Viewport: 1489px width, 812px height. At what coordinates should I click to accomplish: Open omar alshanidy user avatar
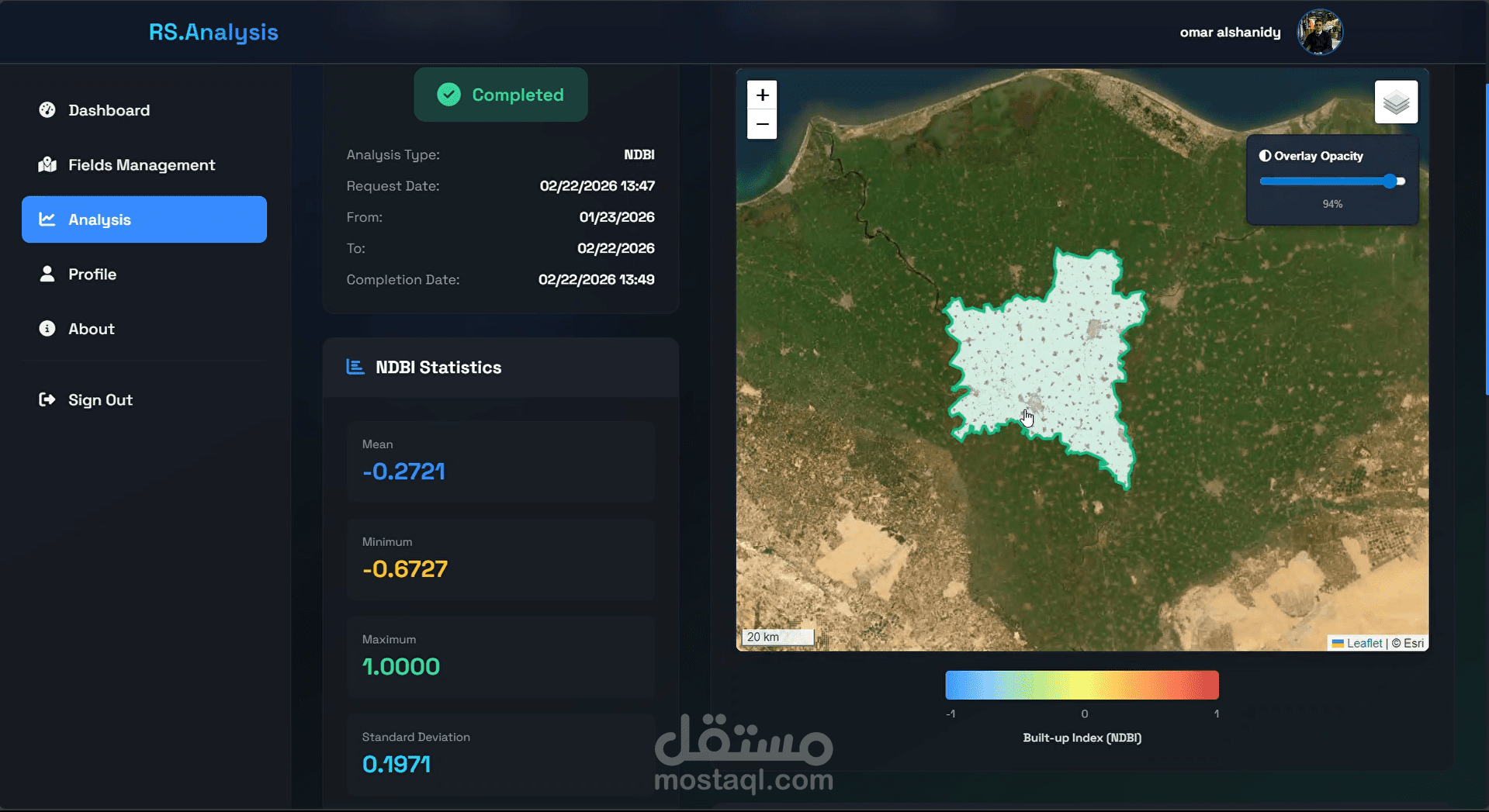click(x=1320, y=32)
